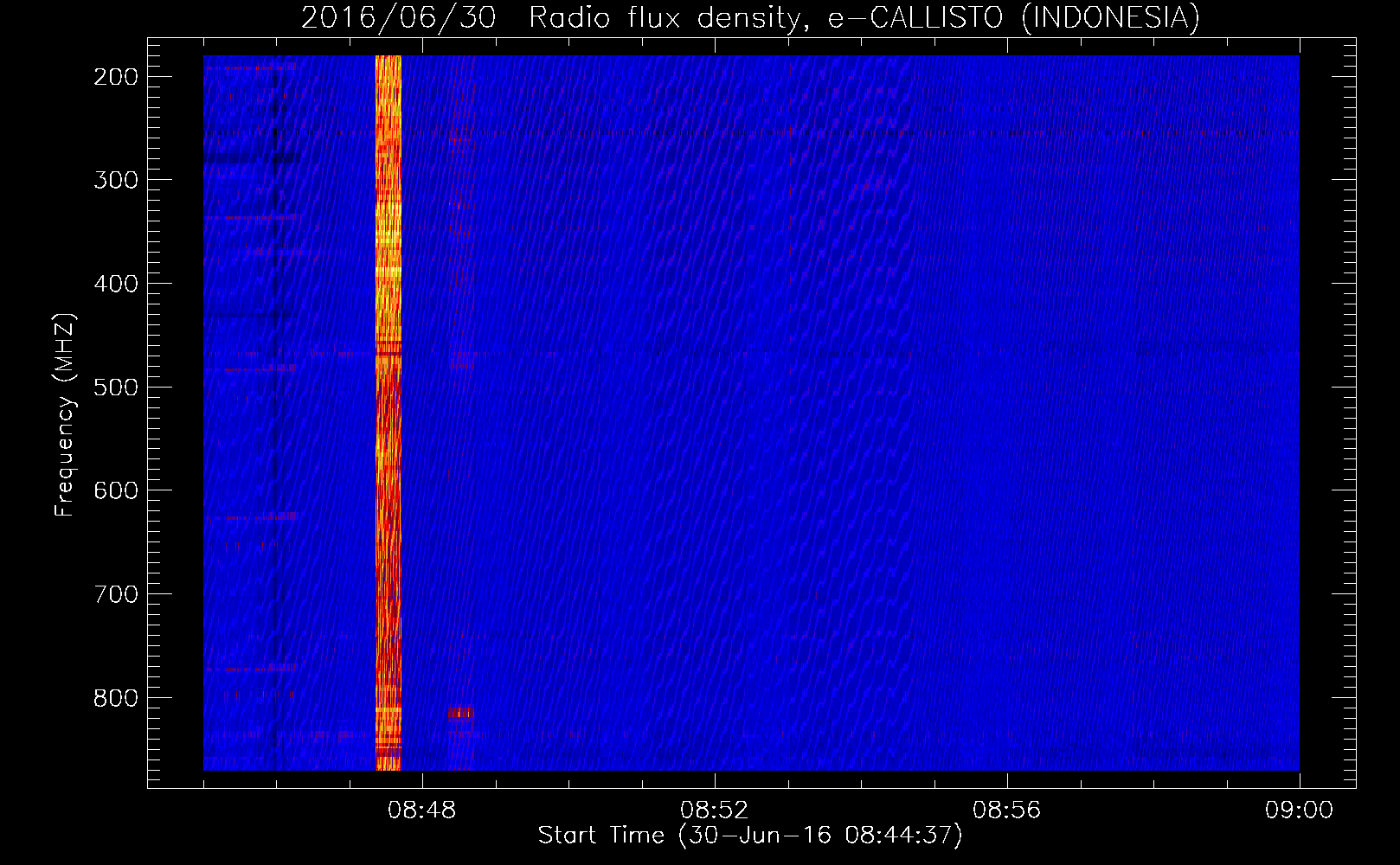The width and height of the screenshot is (1400, 865).
Task: Click the Frequency (MHZ) axis label
Action: pyautogui.click(x=65, y=414)
